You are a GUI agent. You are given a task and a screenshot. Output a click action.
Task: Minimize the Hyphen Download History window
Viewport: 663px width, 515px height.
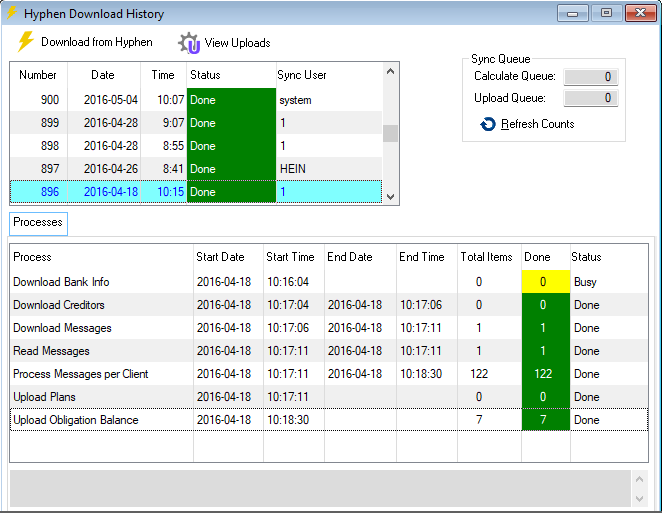(573, 13)
